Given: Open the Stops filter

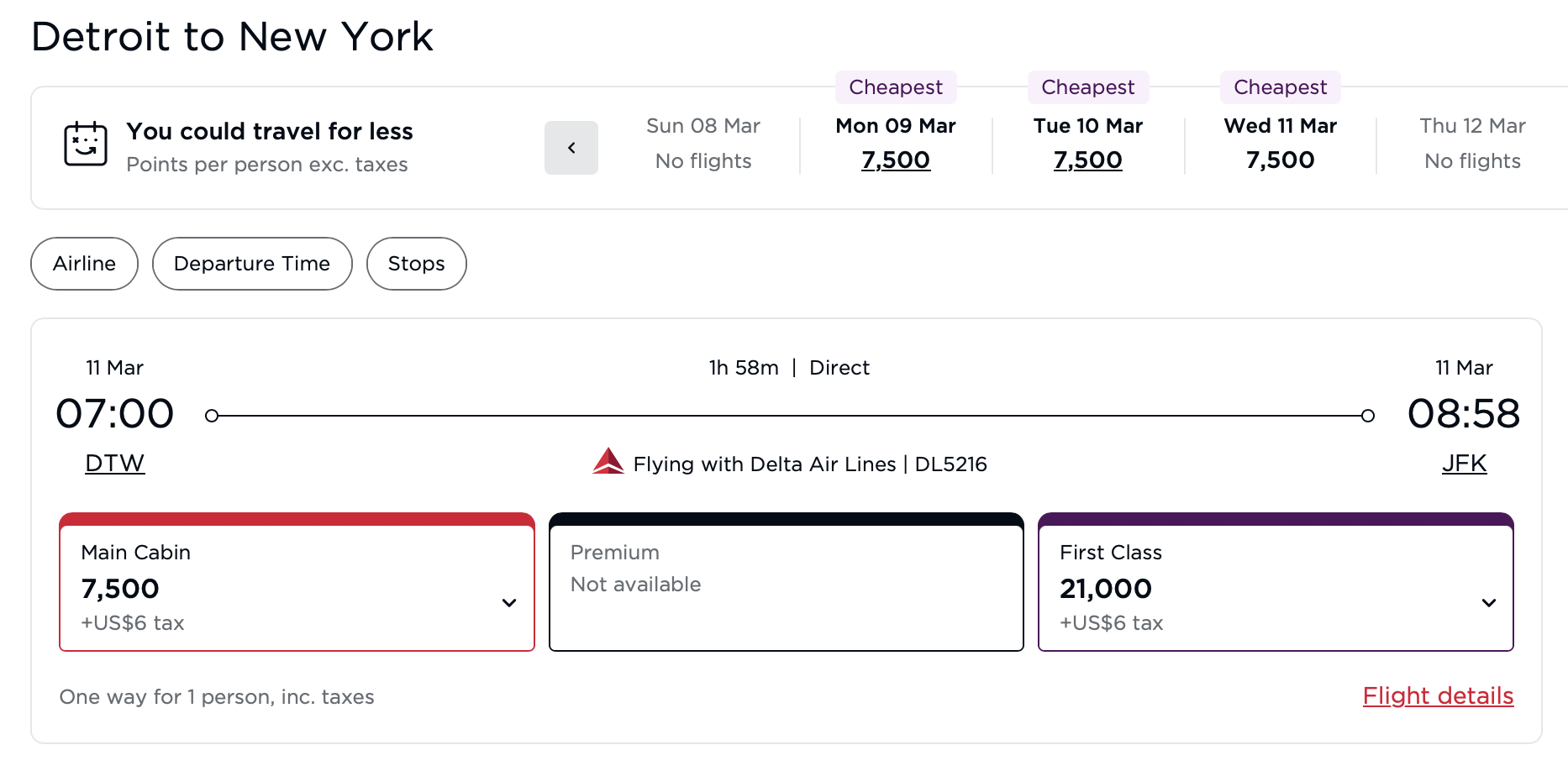Looking at the screenshot, I should coord(416,263).
